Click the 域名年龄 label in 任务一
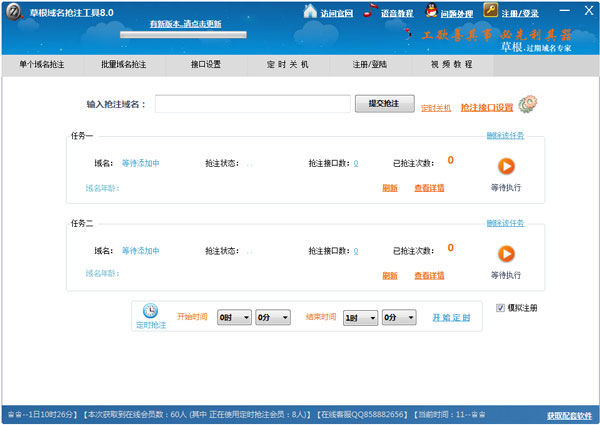Viewport: 600px width, 425px height. tap(102, 188)
